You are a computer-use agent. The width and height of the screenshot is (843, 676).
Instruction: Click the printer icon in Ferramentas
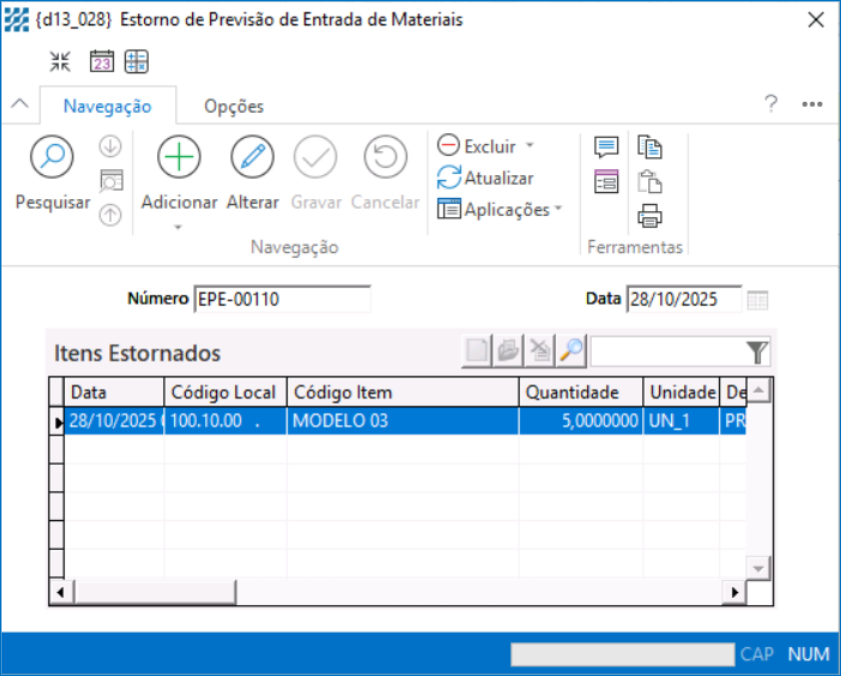coord(650,215)
